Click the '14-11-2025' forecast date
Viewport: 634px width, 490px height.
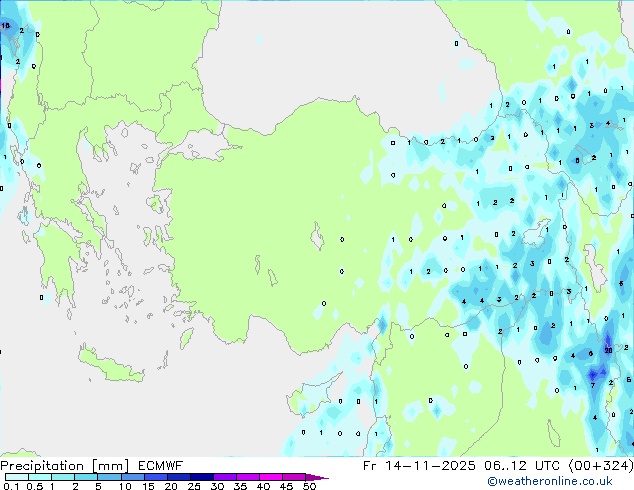[430, 466]
